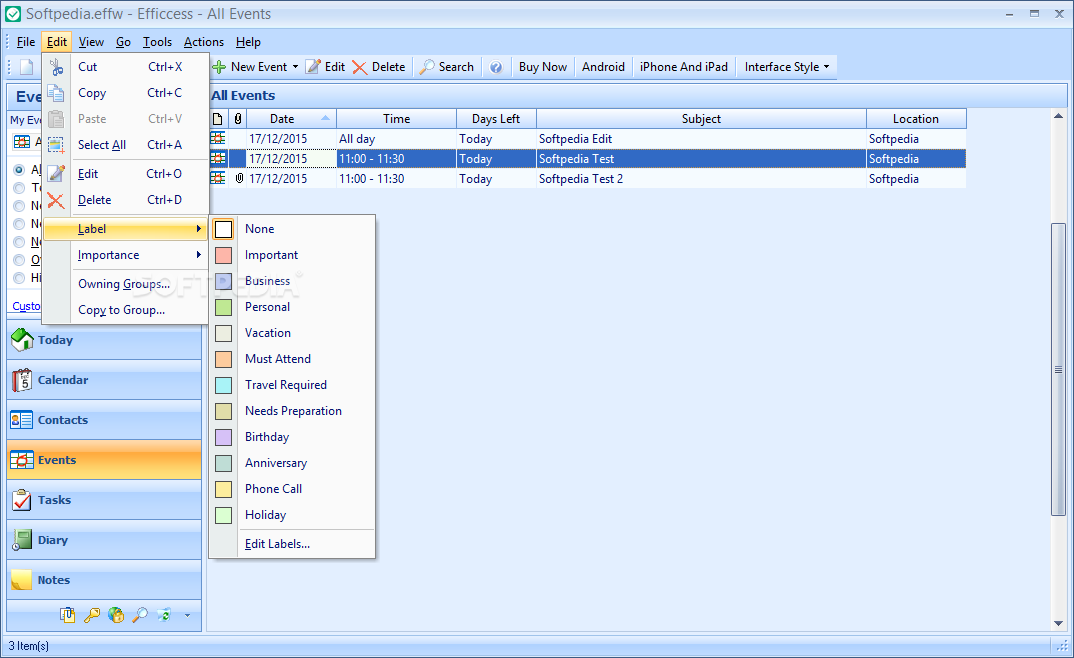Viewport: 1074px width, 658px height.
Task: Open the File menu
Action: 25,42
